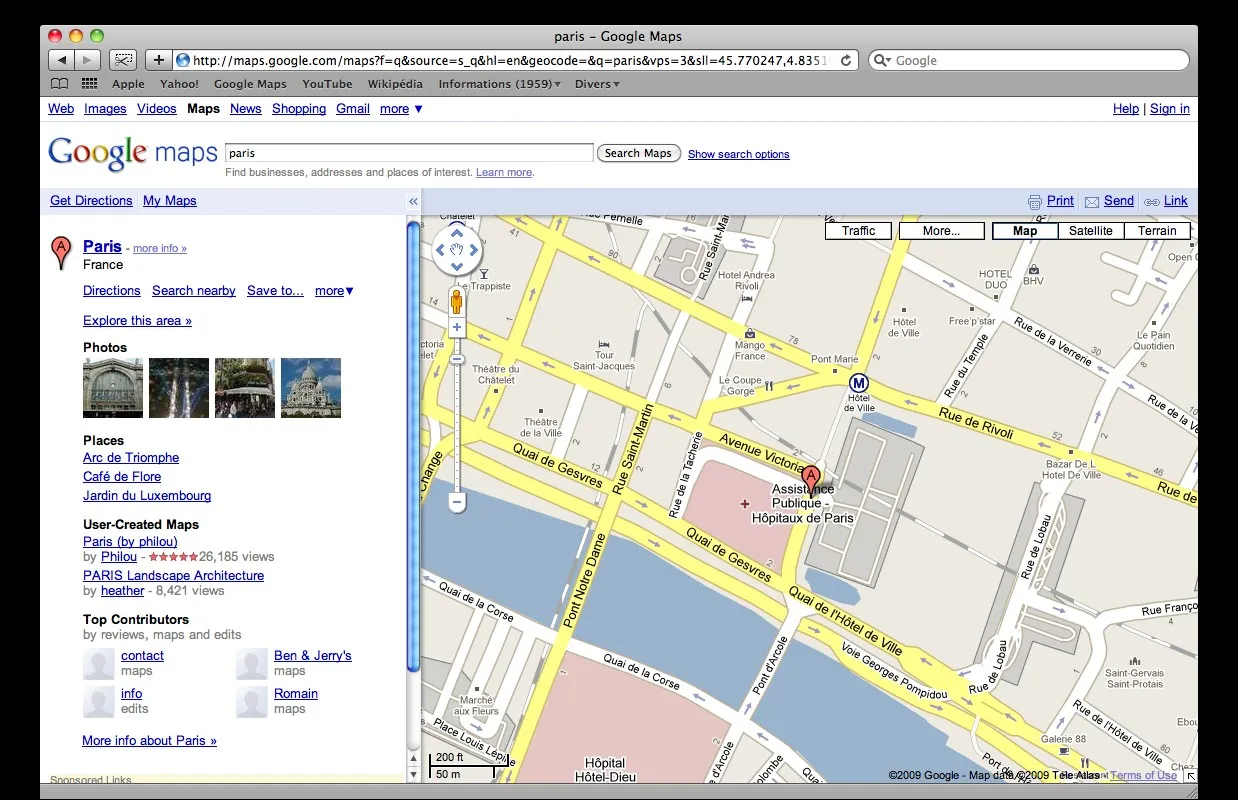Show Top Sites using the grid icon
The height and width of the screenshot is (800, 1238).
pyautogui.click(x=90, y=84)
